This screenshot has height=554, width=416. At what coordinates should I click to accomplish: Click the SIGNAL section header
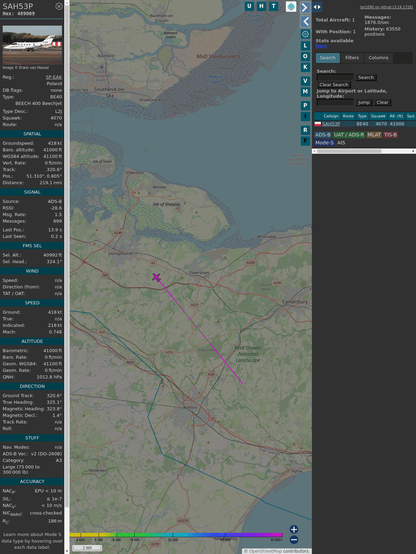[32, 192]
